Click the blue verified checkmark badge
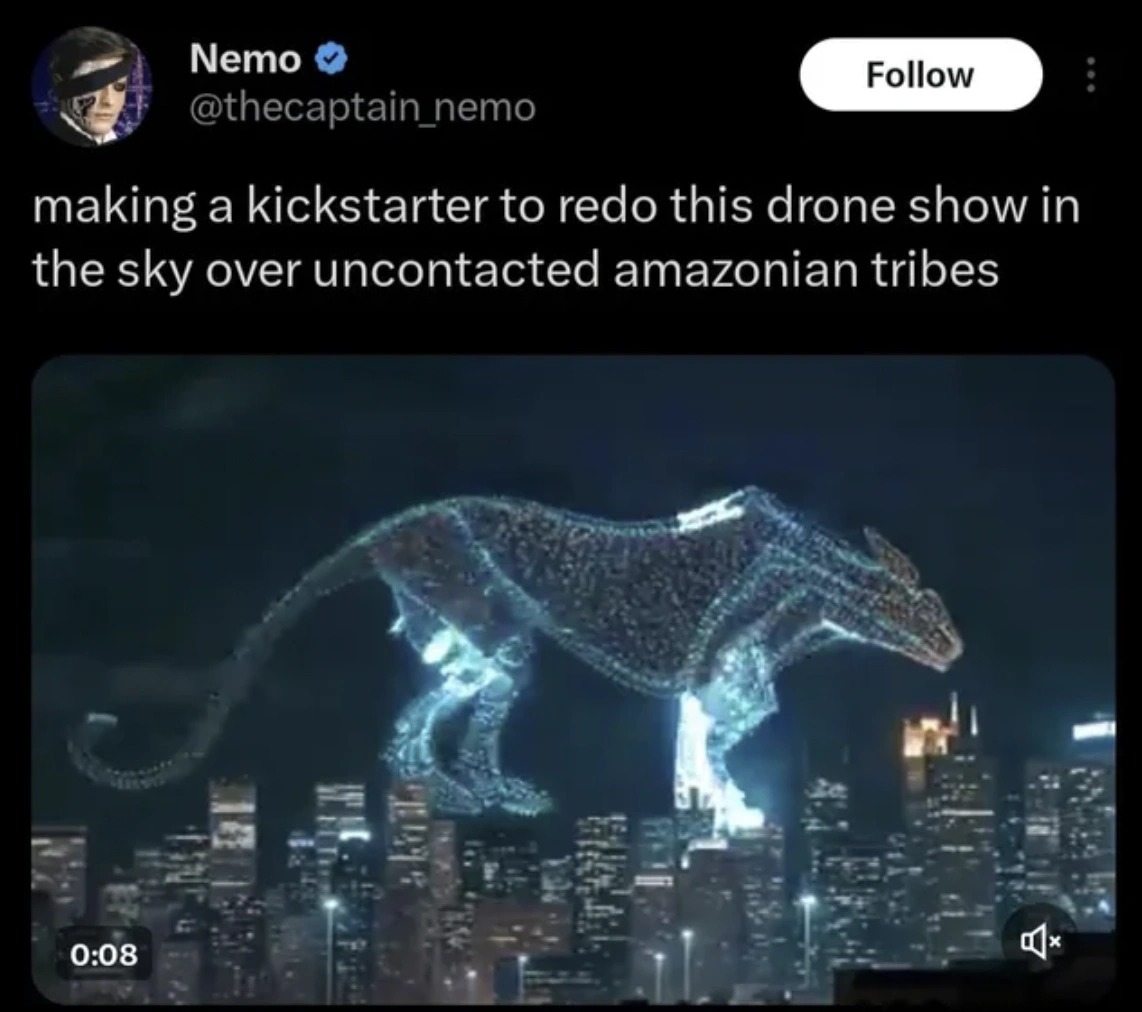 pyautogui.click(x=331, y=59)
